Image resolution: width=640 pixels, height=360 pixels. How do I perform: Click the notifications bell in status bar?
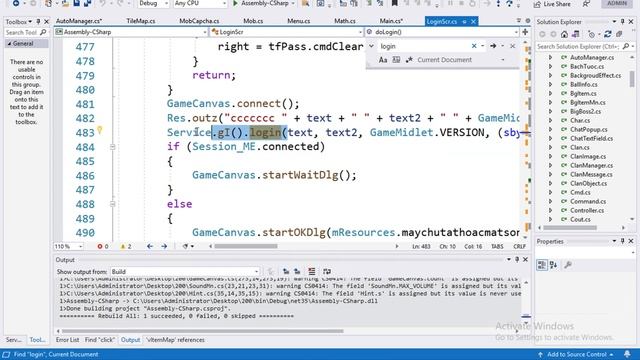click(x=627, y=354)
